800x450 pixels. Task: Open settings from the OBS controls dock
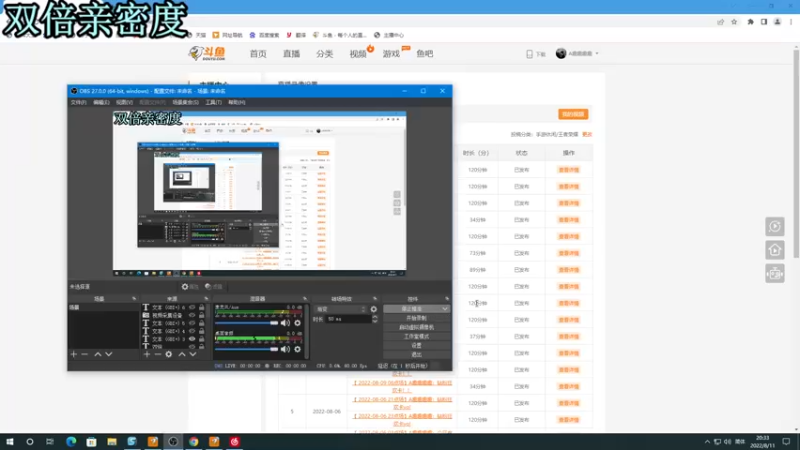tap(416, 345)
